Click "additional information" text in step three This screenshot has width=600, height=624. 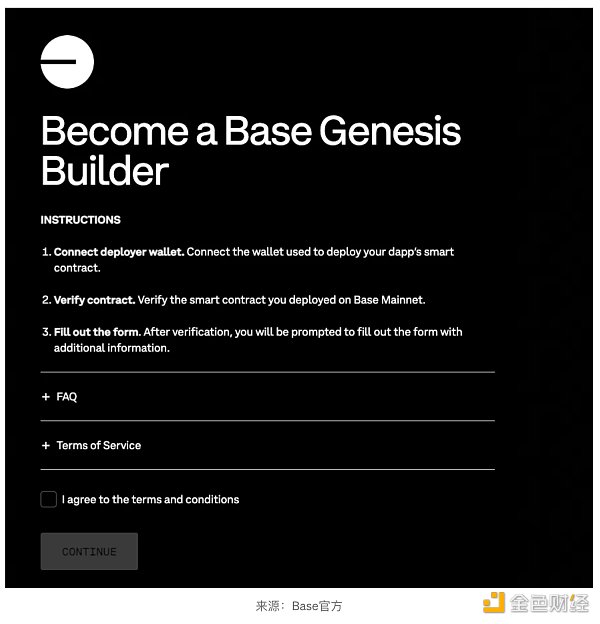click(x=112, y=348)
